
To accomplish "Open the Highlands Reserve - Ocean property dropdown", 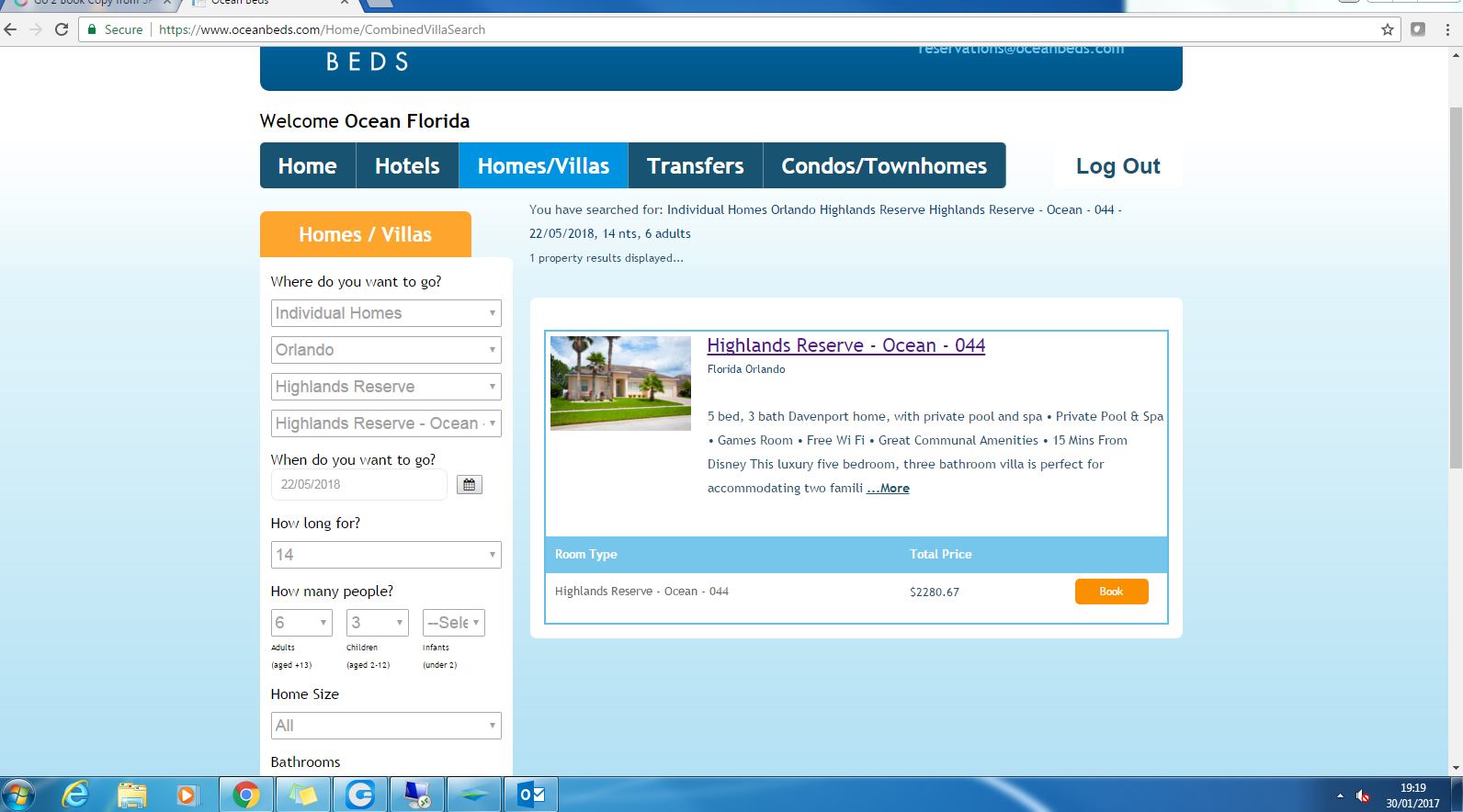I will point(386,423).
